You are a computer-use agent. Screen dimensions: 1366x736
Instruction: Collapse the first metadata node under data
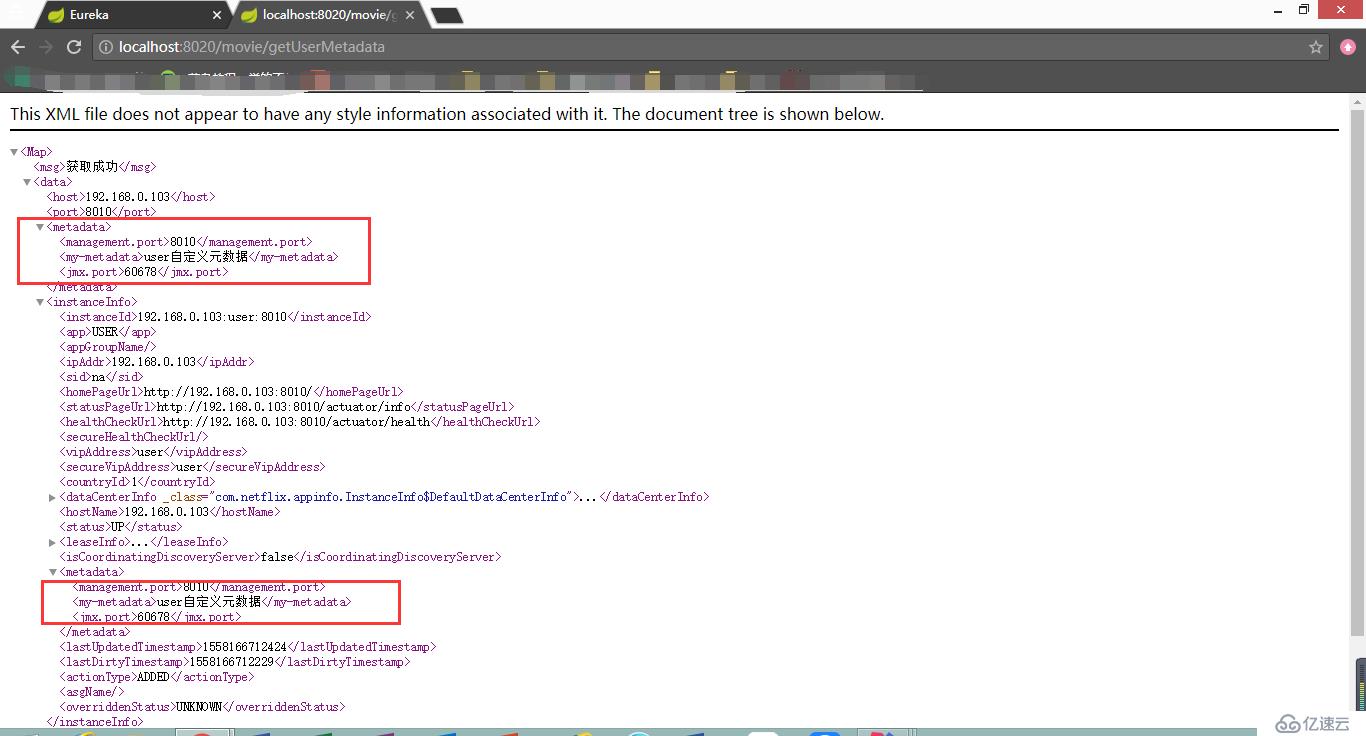[40, 227]
